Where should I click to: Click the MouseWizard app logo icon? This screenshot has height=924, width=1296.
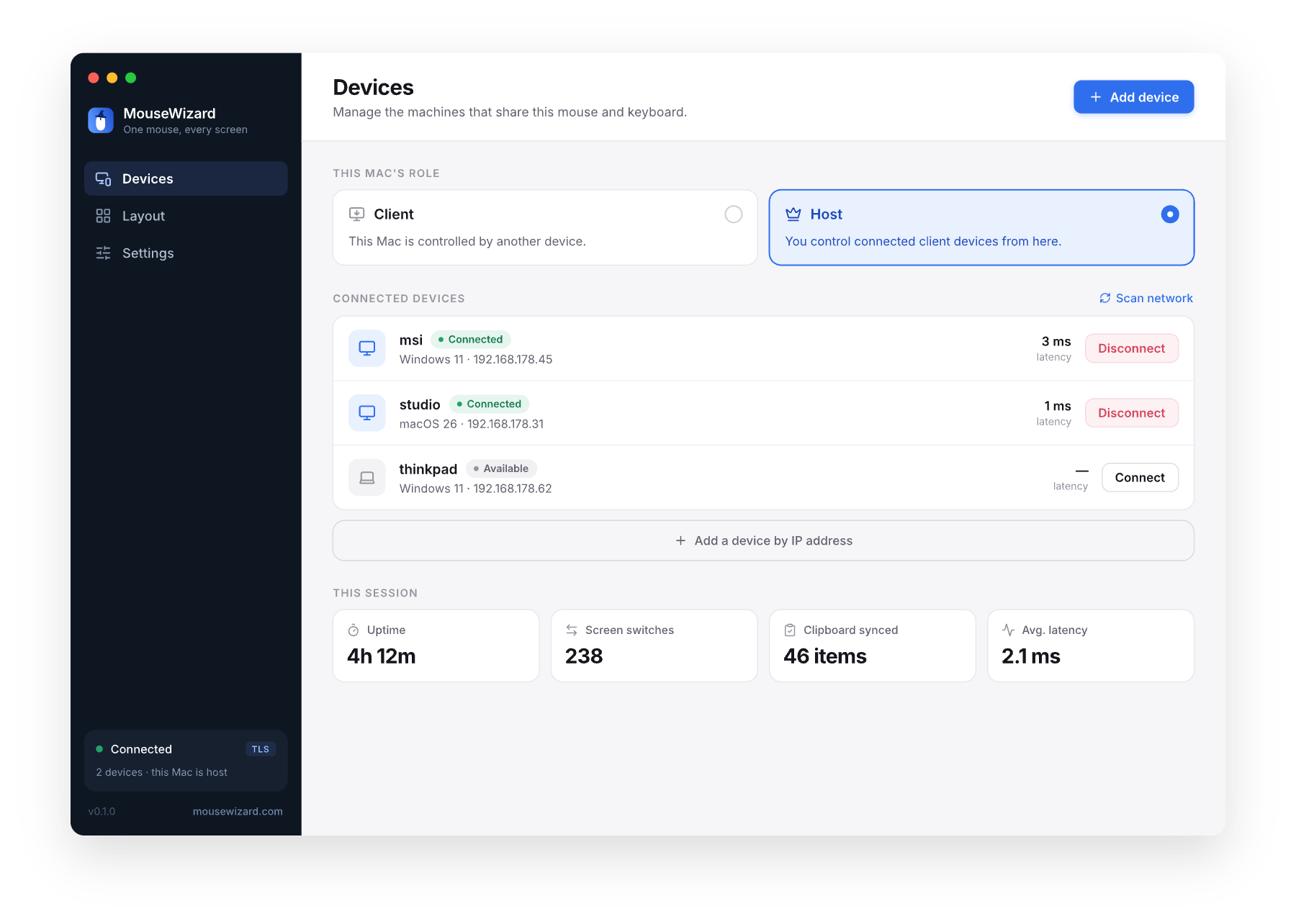click(101, 120)
